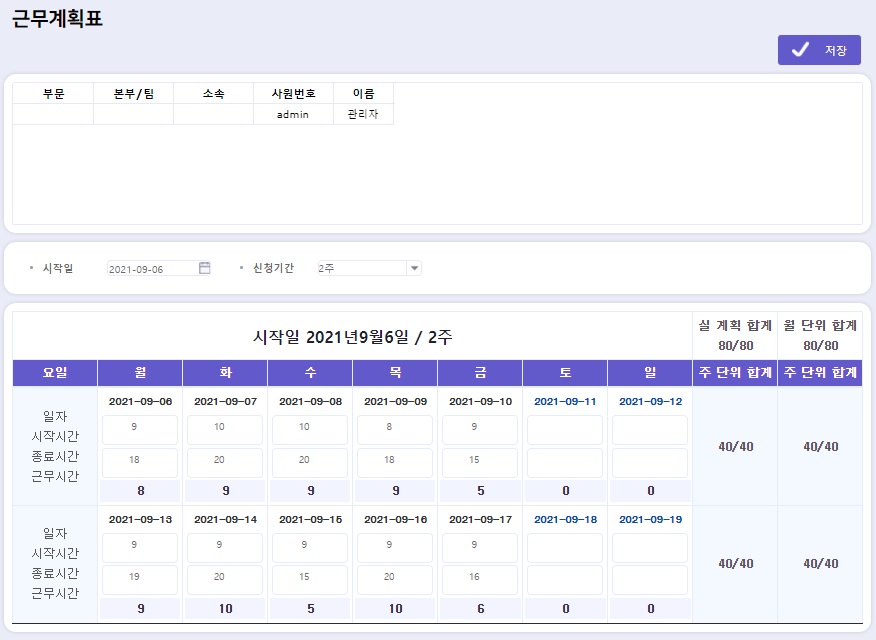This screenshot has height=640, width=876.
Task: Click the date label 2021-09-19
Action: 650,519
